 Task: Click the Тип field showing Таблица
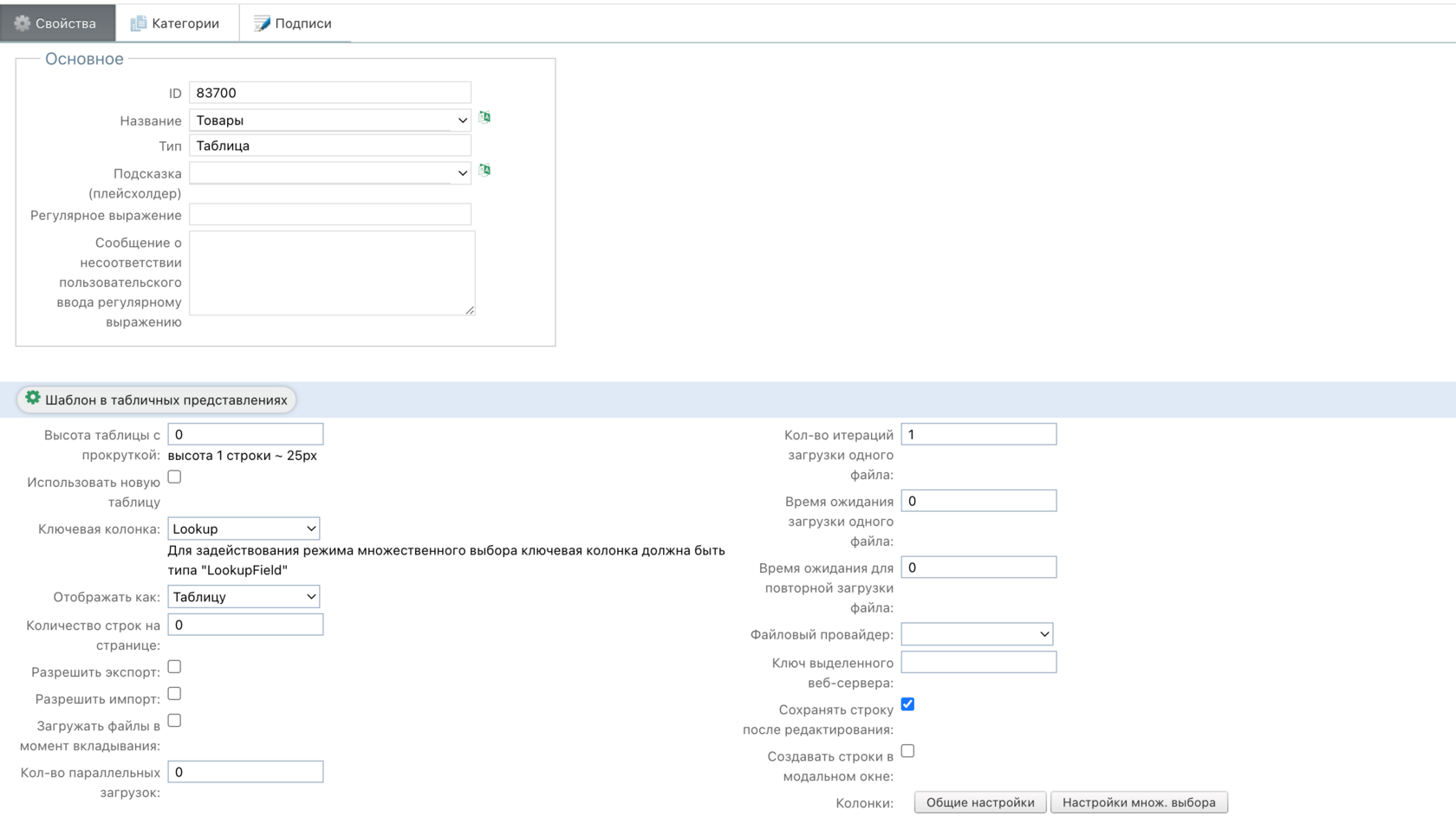[330, 146]
